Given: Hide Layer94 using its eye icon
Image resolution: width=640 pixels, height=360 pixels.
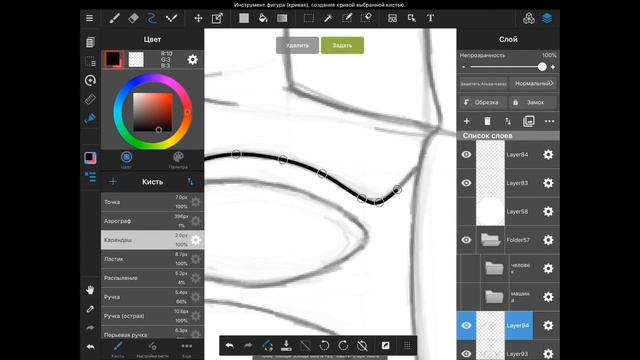Looking at the screenshot, I should (466, 325).
